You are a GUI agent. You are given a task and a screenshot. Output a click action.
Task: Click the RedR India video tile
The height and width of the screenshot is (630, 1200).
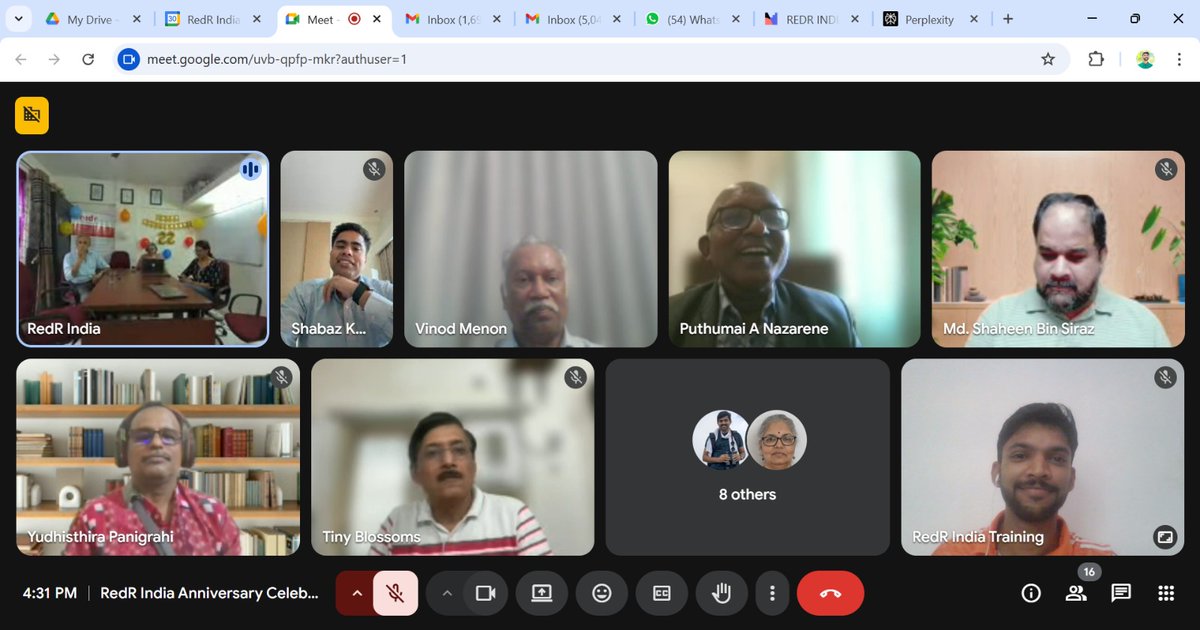[143, 249]
